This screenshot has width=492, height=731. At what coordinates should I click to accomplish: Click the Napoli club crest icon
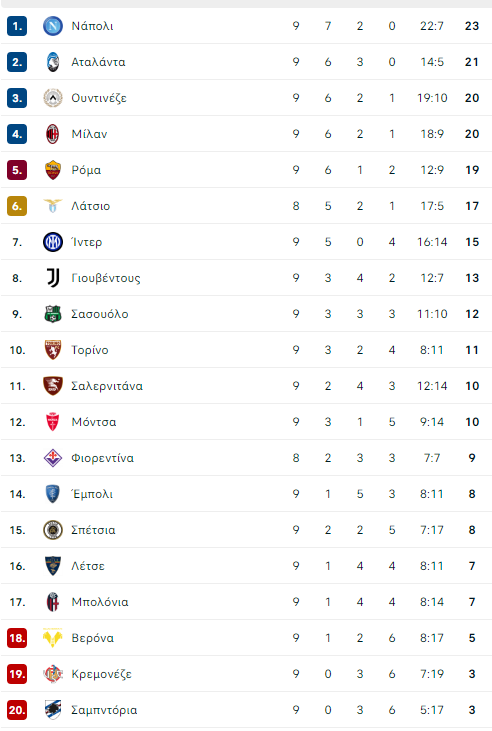coord(53,26)
